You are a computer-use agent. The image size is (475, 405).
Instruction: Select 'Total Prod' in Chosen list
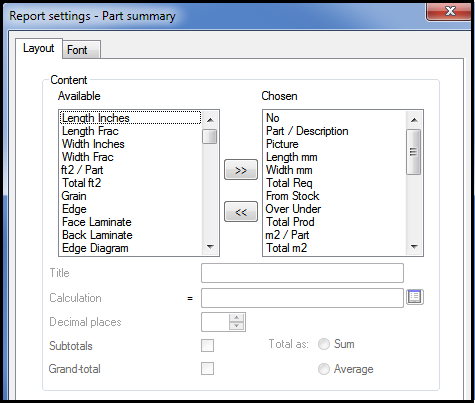pos(335,222)
